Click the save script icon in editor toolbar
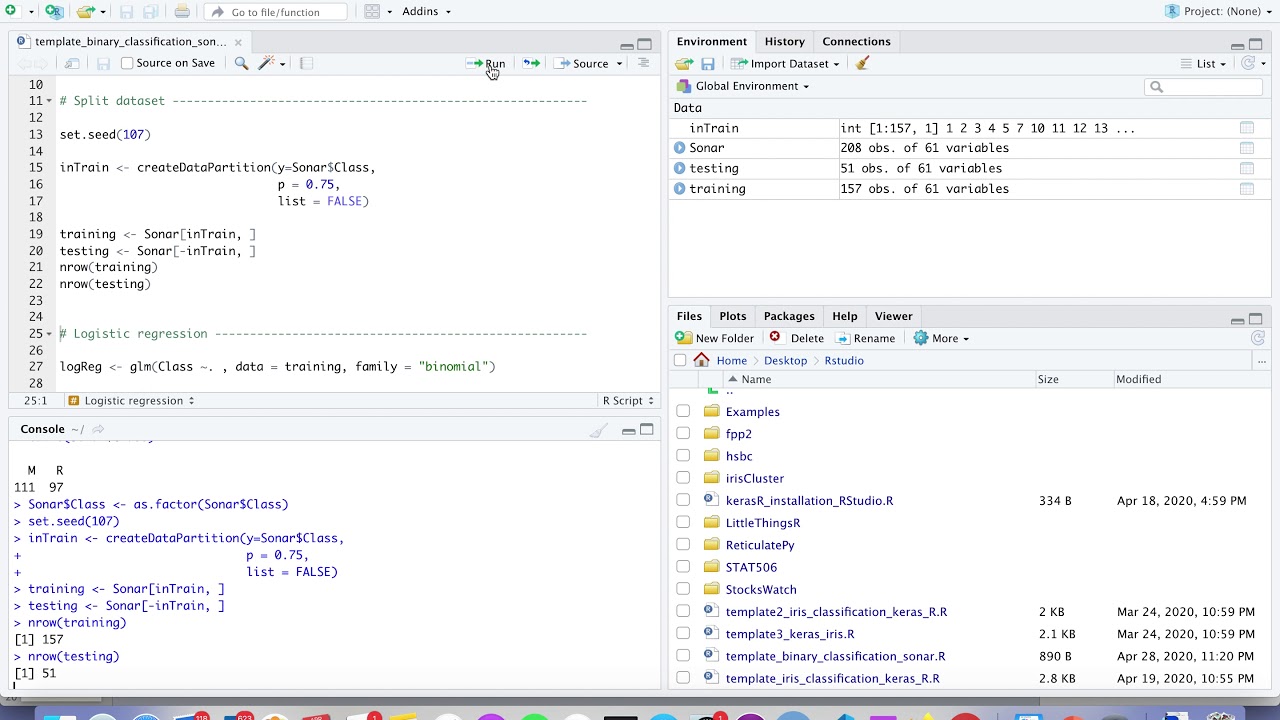The height and width of the screenshot is (720, 1280). point(103,63)
